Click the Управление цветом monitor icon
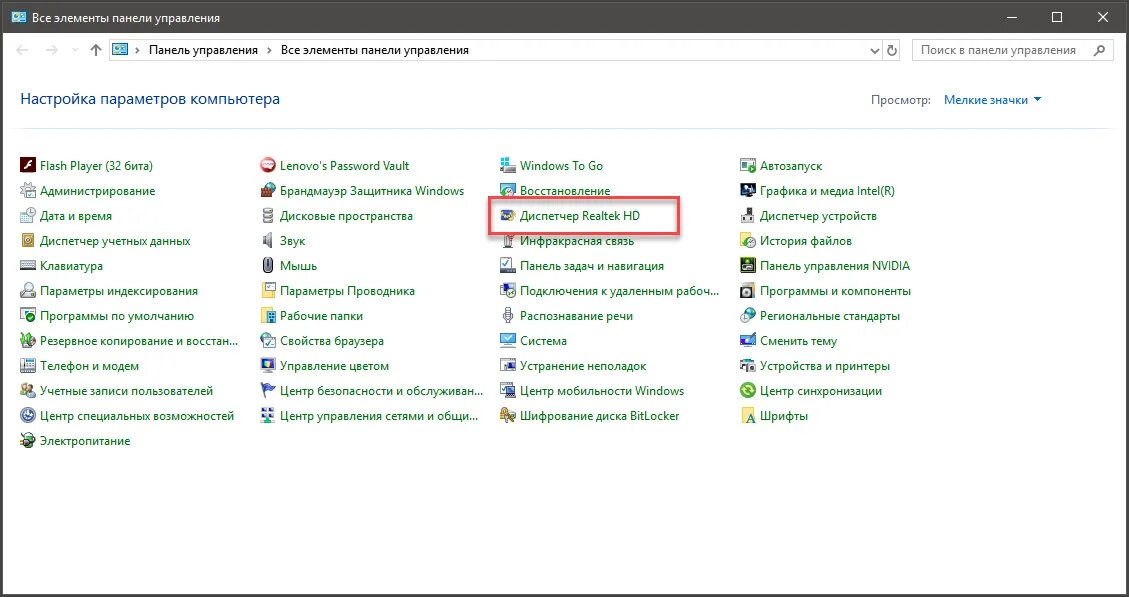1129x597 pixels. [268, 366]
